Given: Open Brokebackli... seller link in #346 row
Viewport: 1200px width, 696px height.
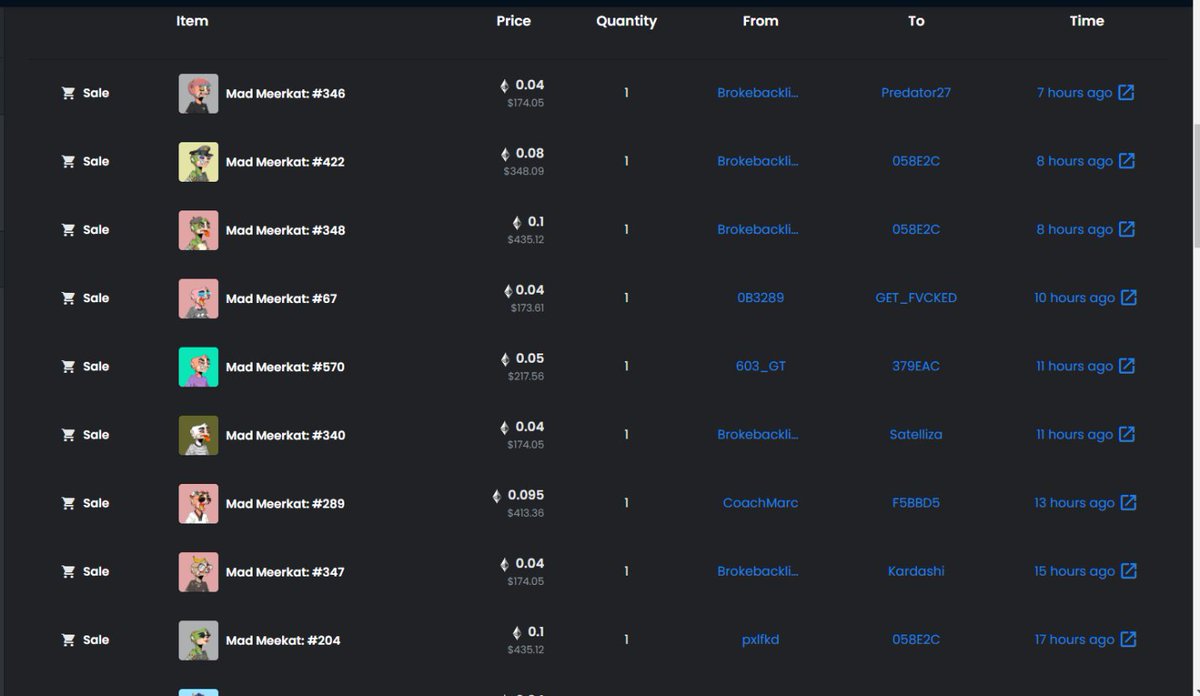Looking at the screenshot, I should pyautogui.click(x=758, y=93).
